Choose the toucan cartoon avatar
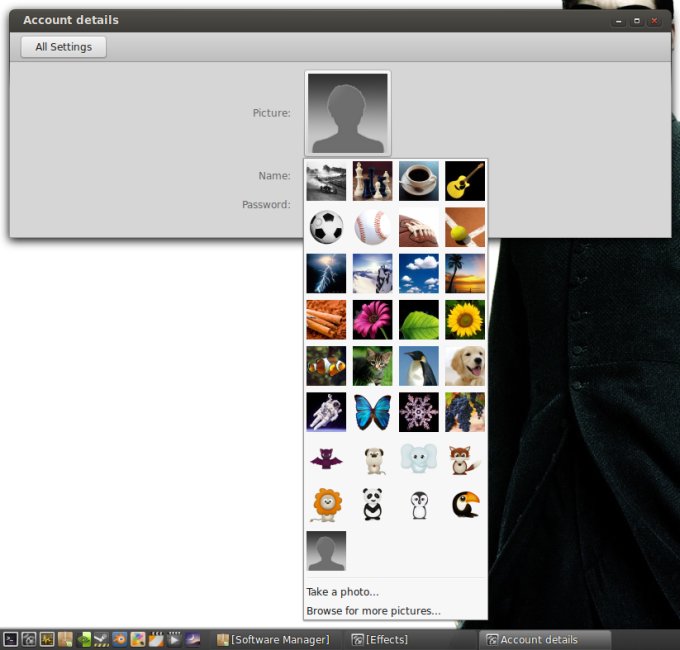This screenshot has width=680, height=650. click(465, 505)
